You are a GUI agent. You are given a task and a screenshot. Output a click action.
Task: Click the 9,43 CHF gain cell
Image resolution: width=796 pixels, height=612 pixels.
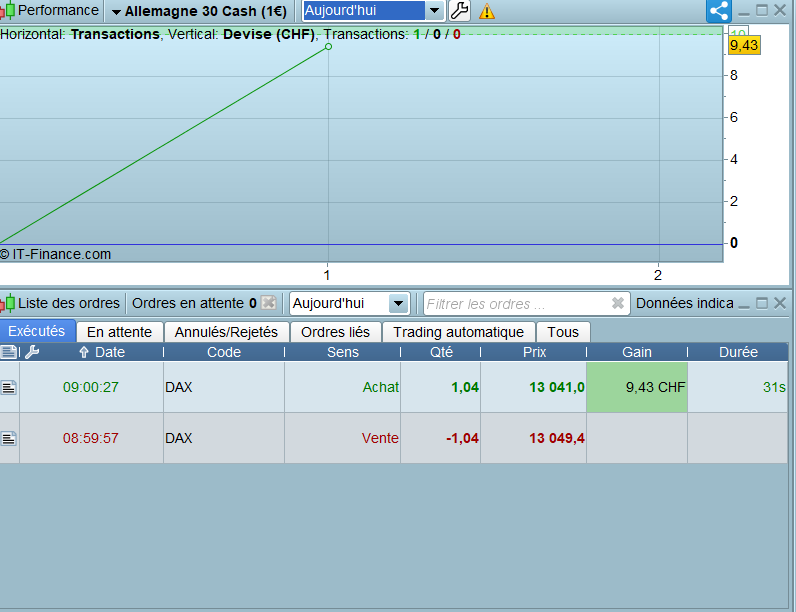click(x=637, y=387)
